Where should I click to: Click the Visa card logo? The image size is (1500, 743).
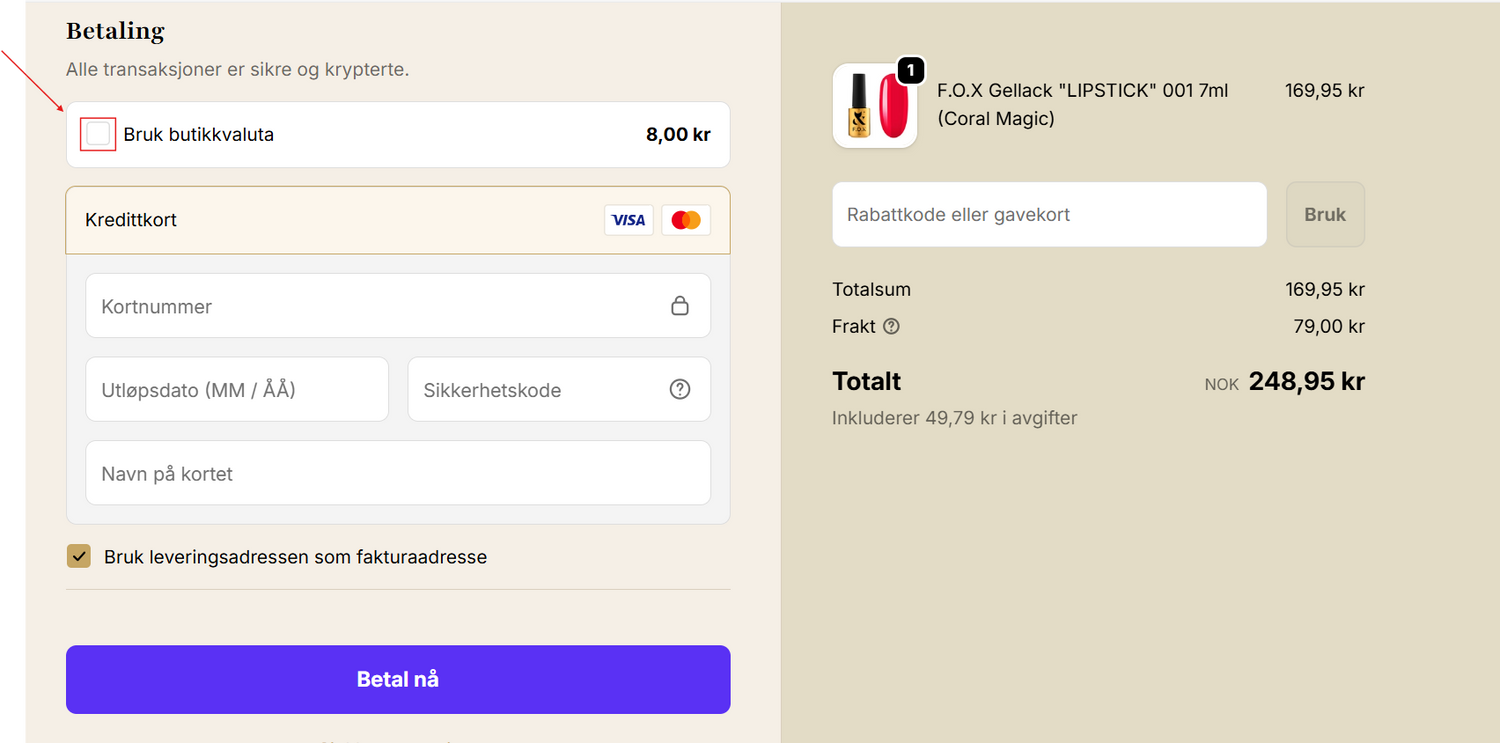tap(628, 220)
